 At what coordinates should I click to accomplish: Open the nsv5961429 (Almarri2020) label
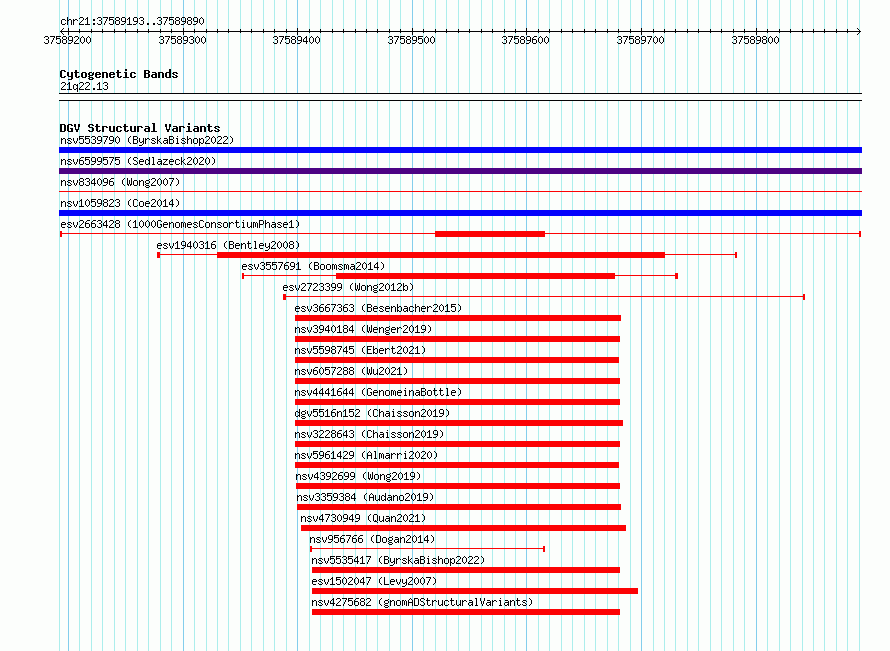[x=366, y=455]
